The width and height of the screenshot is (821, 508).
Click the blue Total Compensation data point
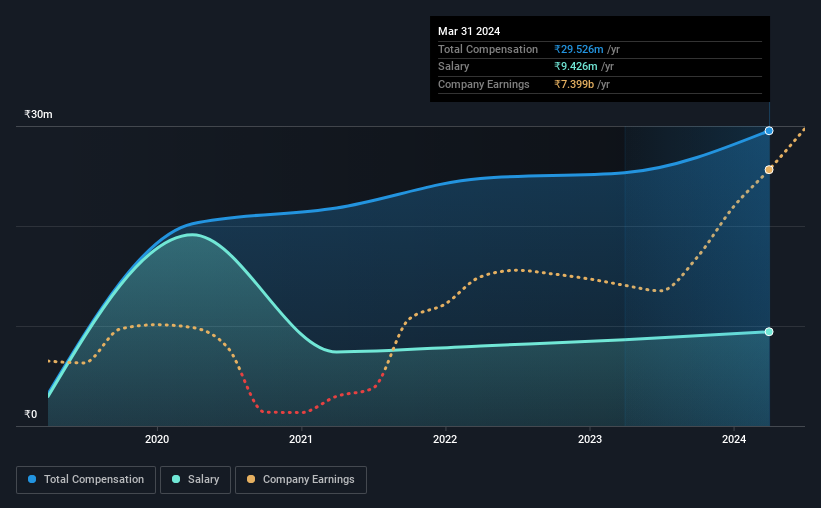(x=769, y=131)
